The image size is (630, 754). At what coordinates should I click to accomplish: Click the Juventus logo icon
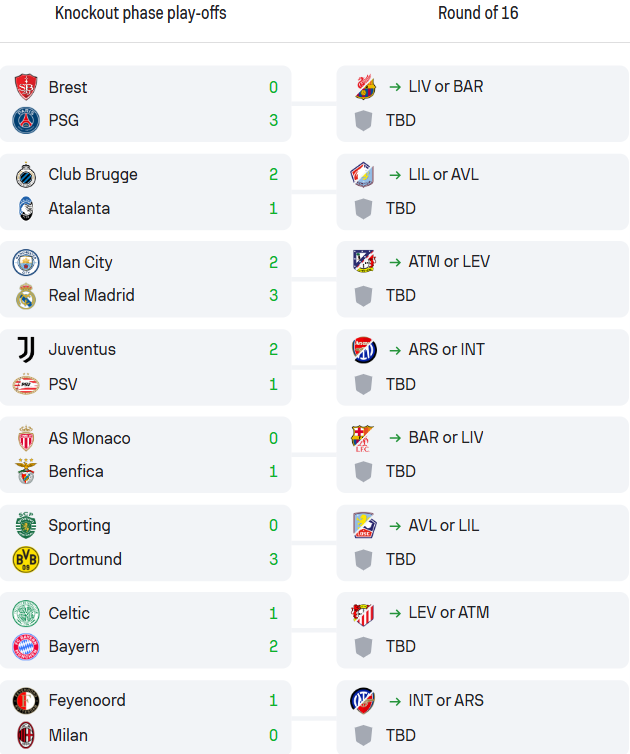(26, 350)
